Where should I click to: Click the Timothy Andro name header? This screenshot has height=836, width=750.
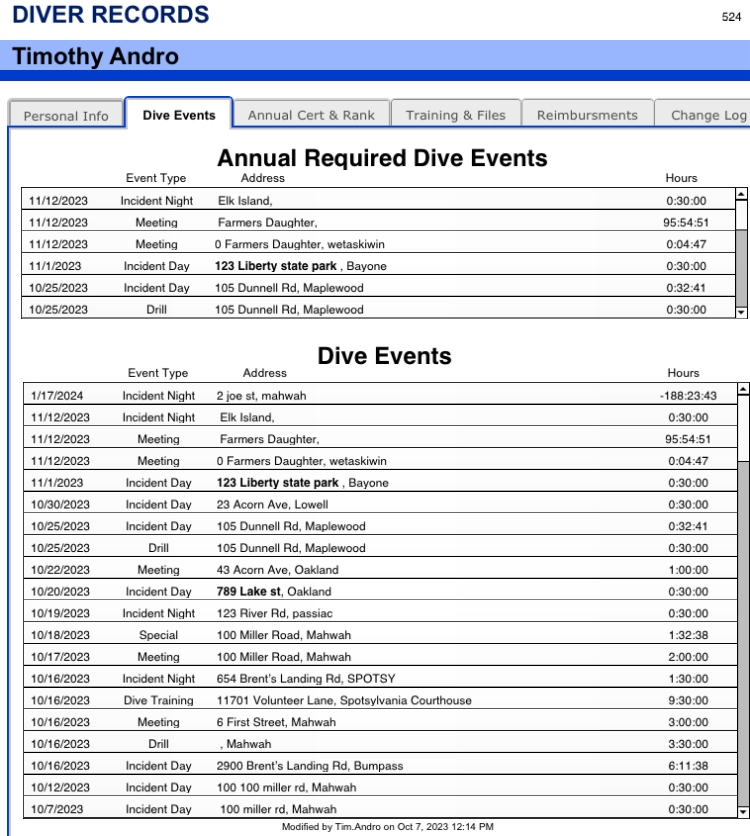pos(95,56)
